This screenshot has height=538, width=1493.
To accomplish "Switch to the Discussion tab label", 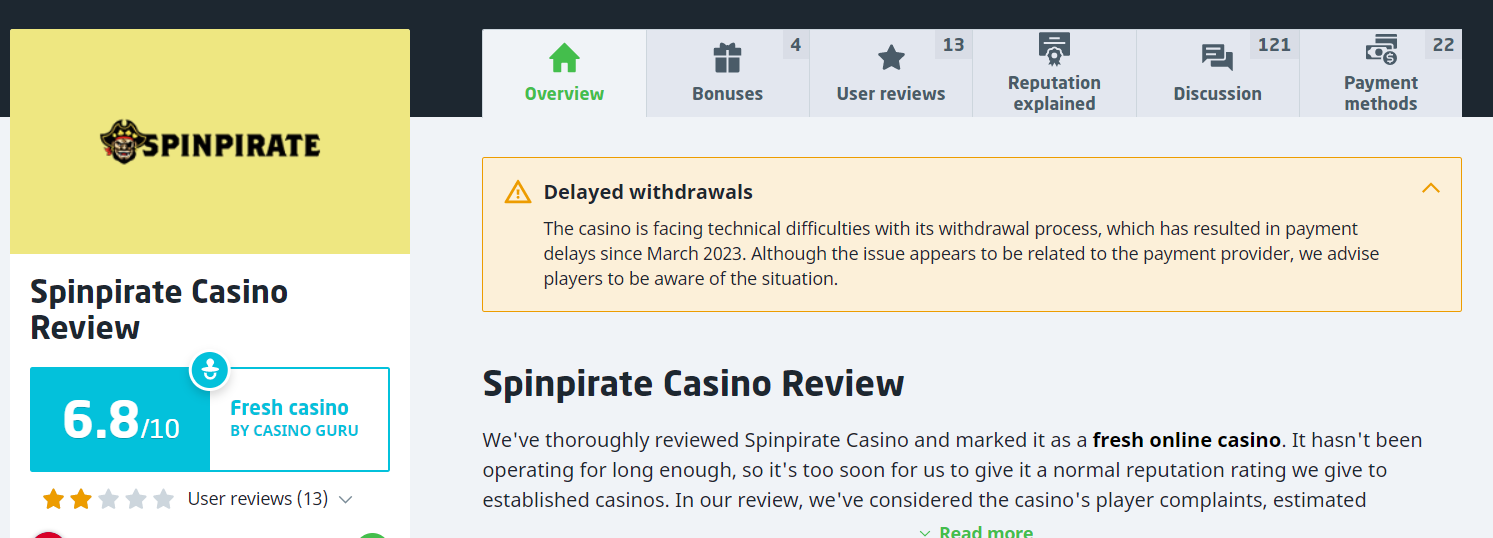I will [1217, 94].
